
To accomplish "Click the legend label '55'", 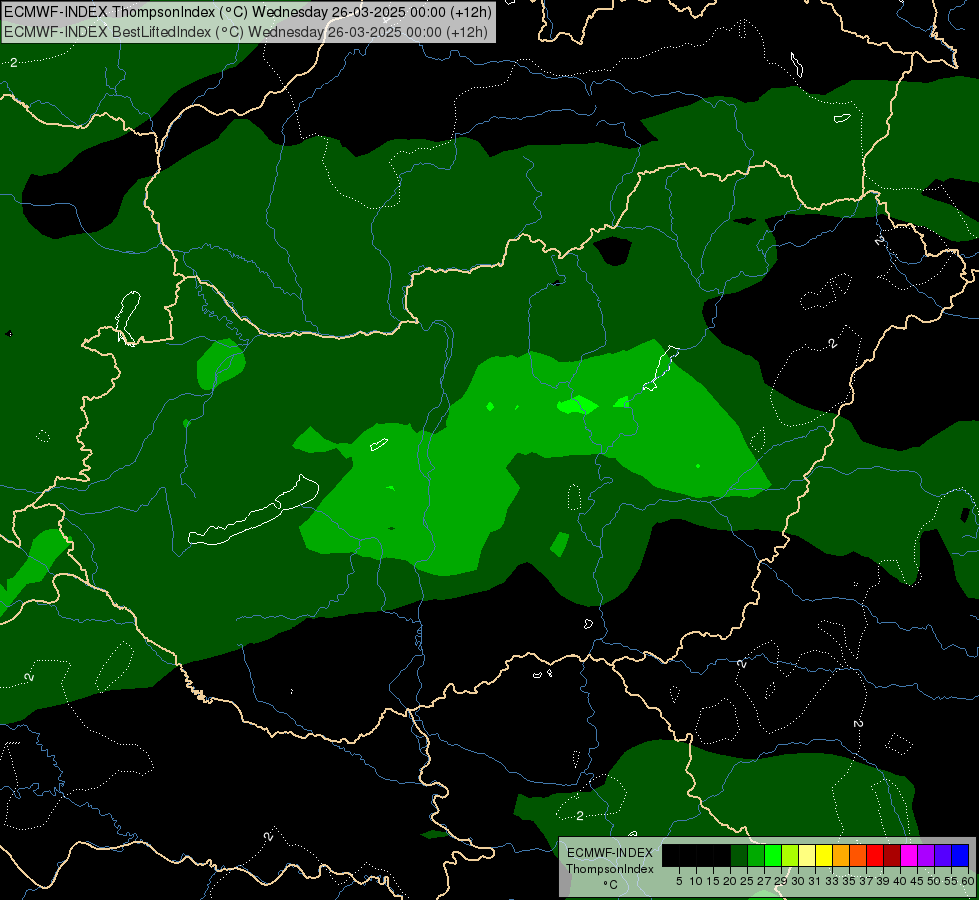I will (x=950, y=881).
